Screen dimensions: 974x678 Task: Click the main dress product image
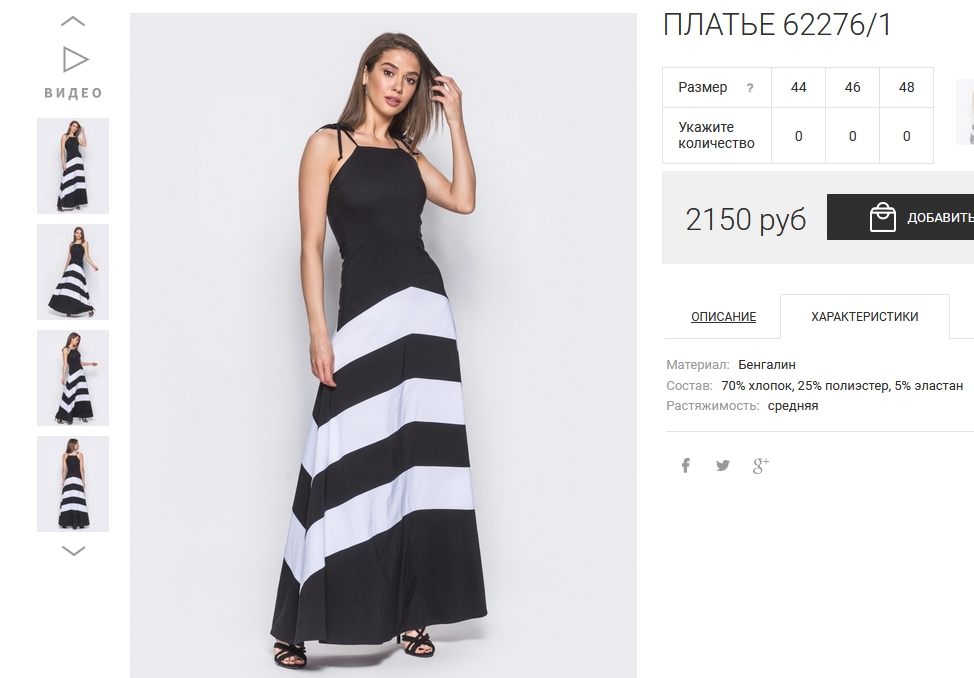point(383,345)
